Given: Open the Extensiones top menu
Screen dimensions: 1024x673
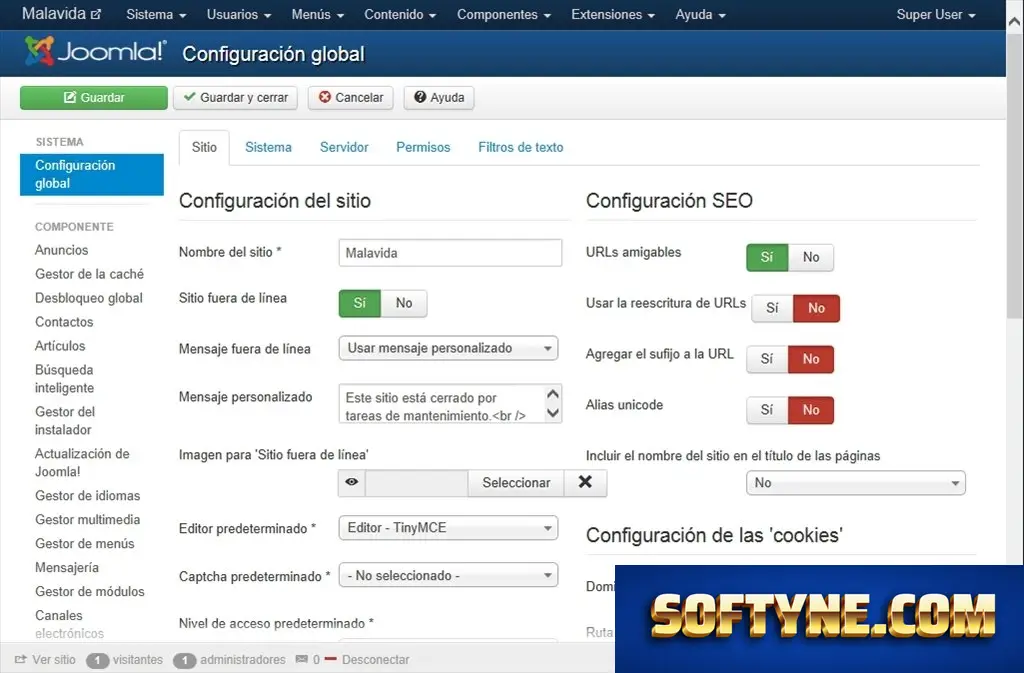Looking at the screenshot, I should point(613,14).
